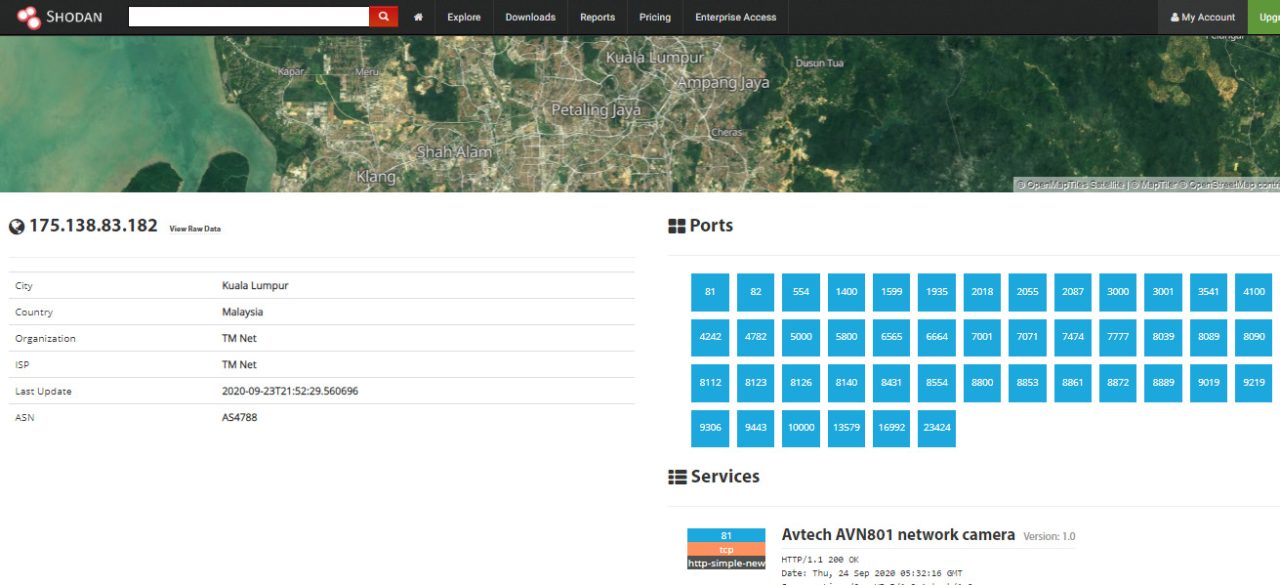Select the IP address 175.138.83.182 heading
Viewport: 1280px width, 585px height.
coord(93,226)
